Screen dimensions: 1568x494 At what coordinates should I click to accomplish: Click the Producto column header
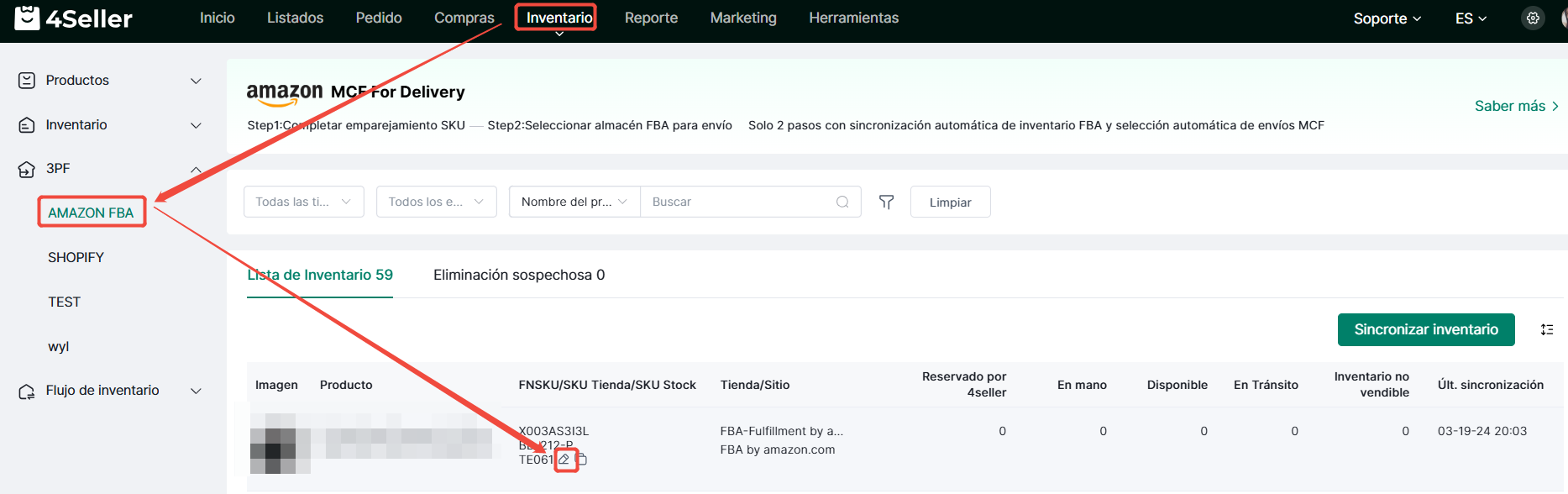point(346,385)
